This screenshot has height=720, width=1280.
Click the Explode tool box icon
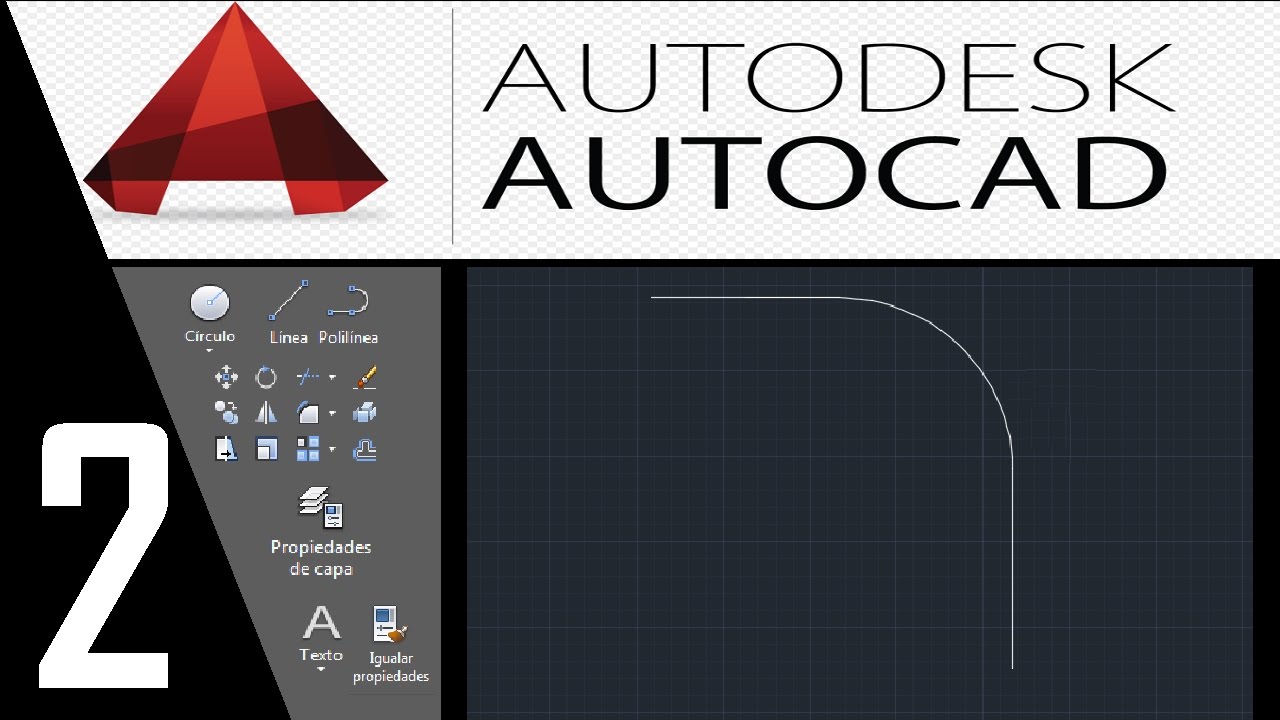pyautogui.click(x=366, y=412)
